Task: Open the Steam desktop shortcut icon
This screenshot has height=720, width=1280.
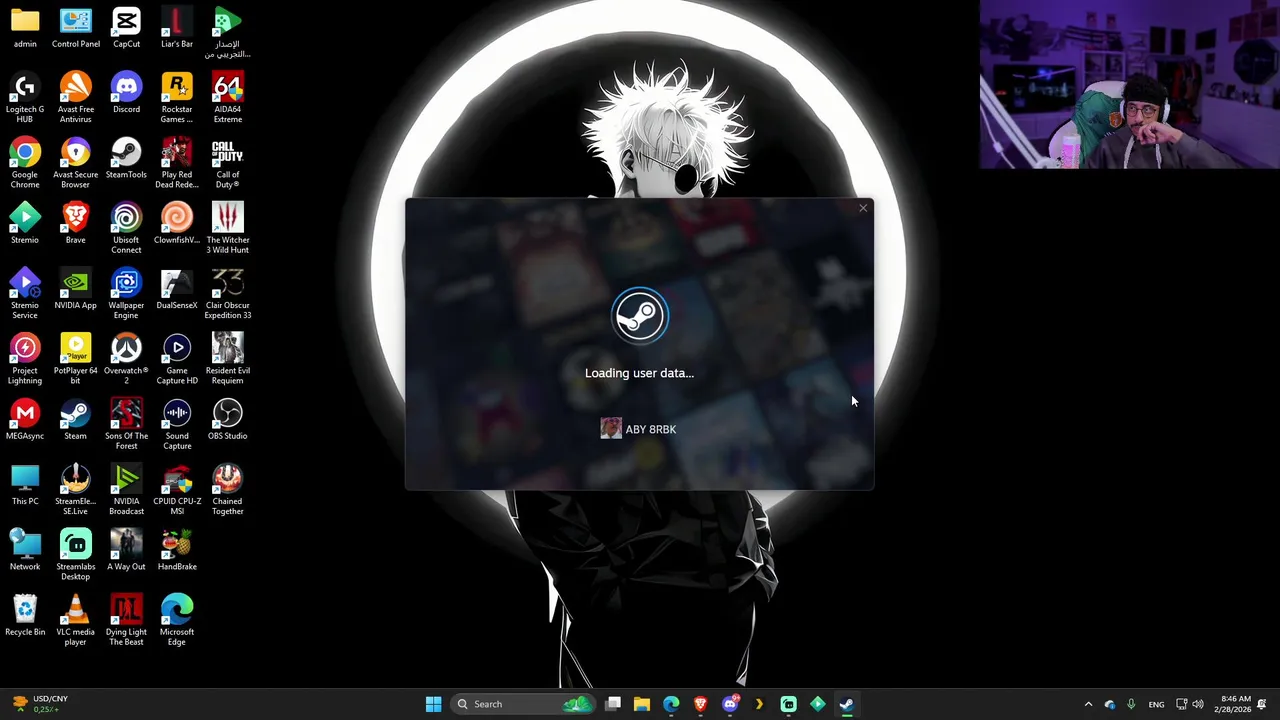Action: (x=76, y=419)
